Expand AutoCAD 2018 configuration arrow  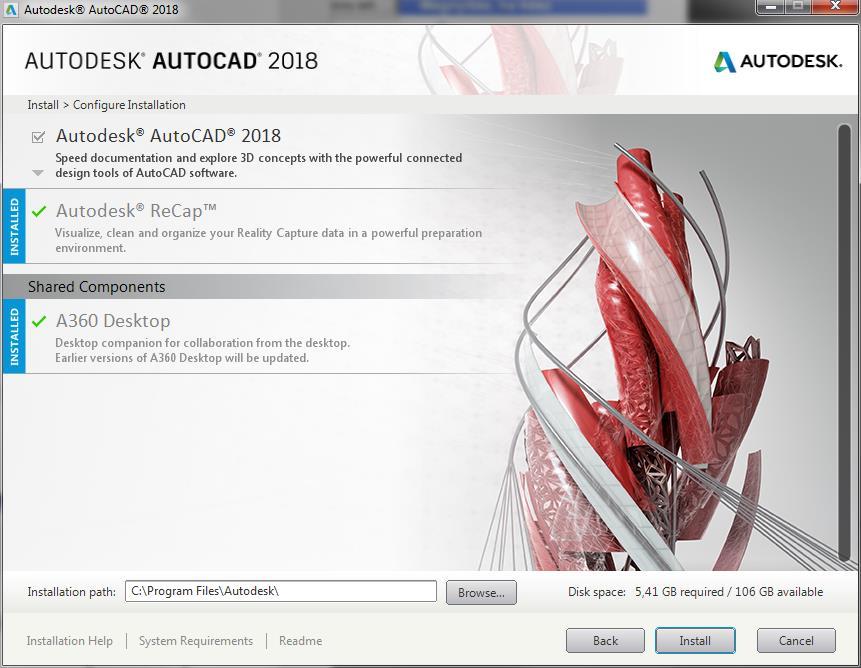38,173
